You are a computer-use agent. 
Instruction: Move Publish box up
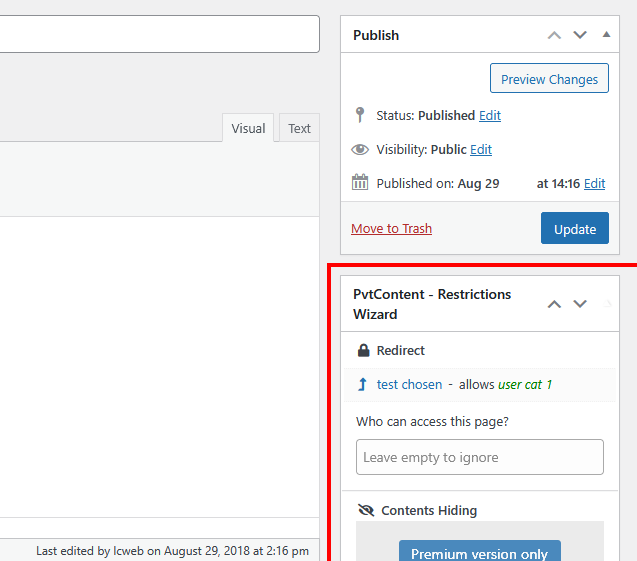point(554,35)
